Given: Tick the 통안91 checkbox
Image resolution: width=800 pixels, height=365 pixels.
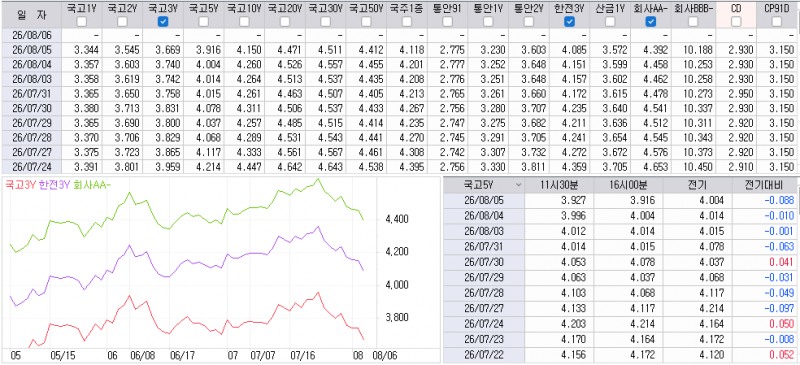Looking at the screenshot, I should [447, 21].
